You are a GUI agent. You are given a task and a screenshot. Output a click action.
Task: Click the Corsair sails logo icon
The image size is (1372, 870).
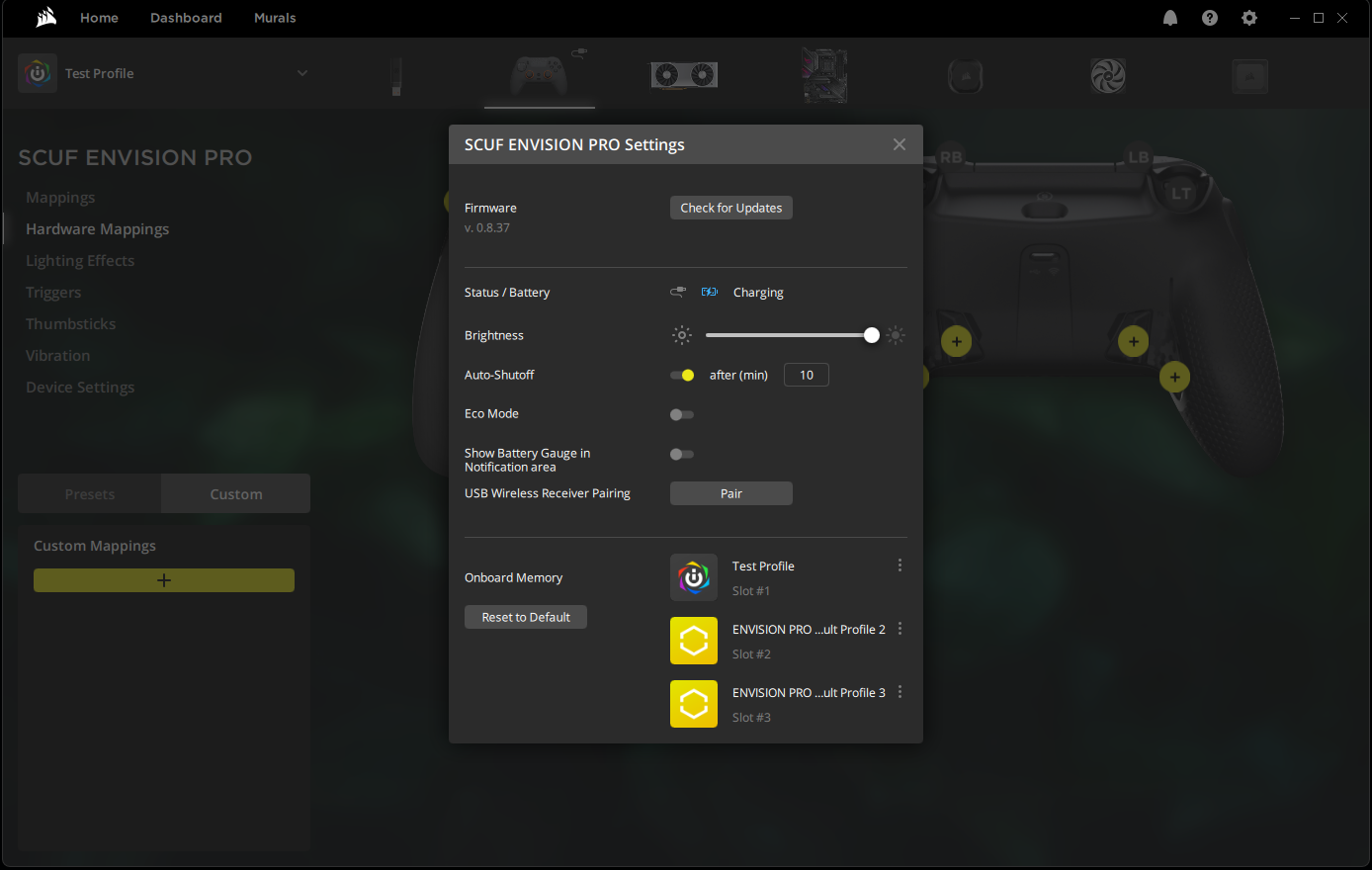point(46,18)
